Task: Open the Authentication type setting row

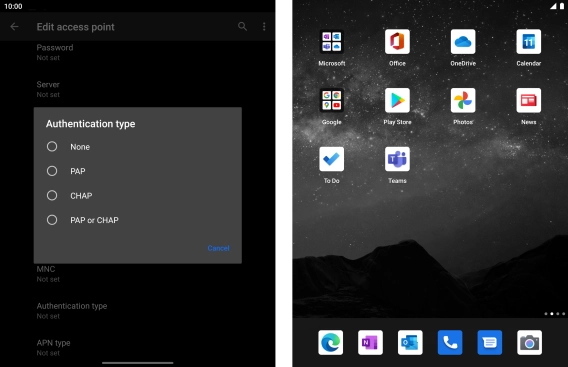Action: [x=138, y=311]
